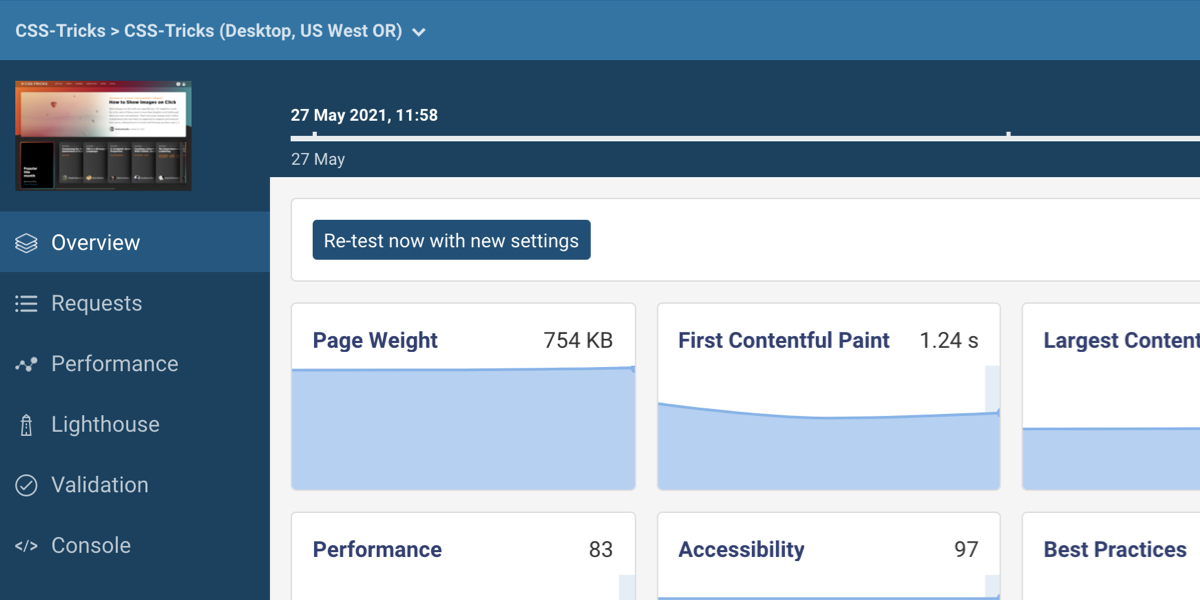1200x600 pixels.
Task: Select the later timeline marker on the right
Action: click(1008, 135)
